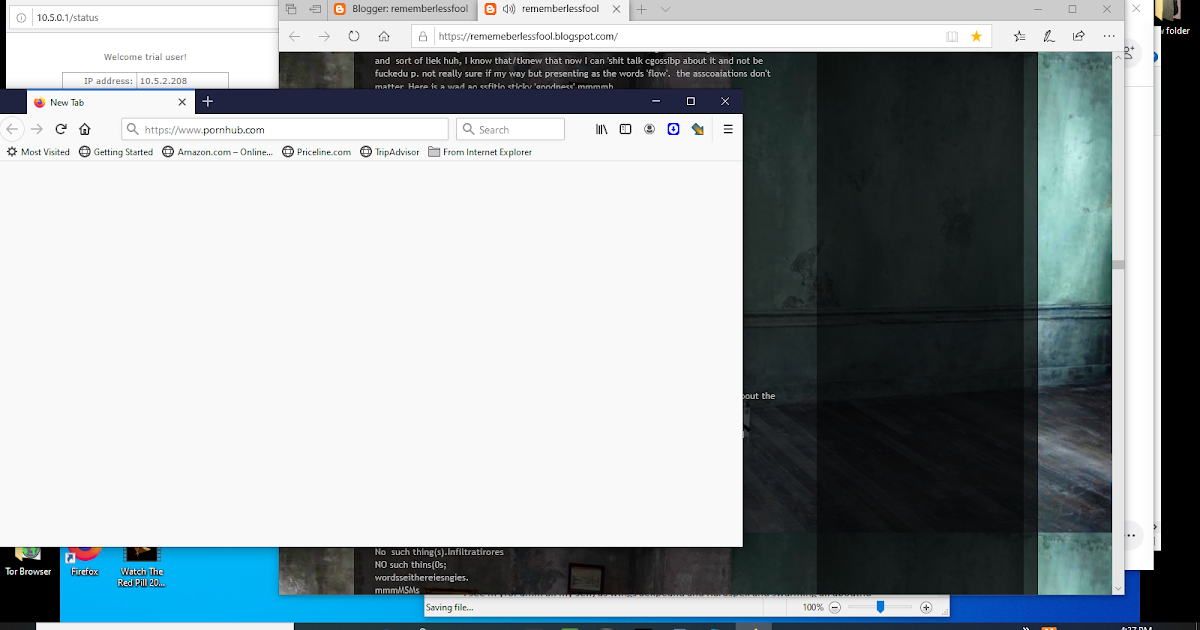Screen dimensions: 1200x630
Task: Open Priceline.com bookmark
Action: point(316,152)
